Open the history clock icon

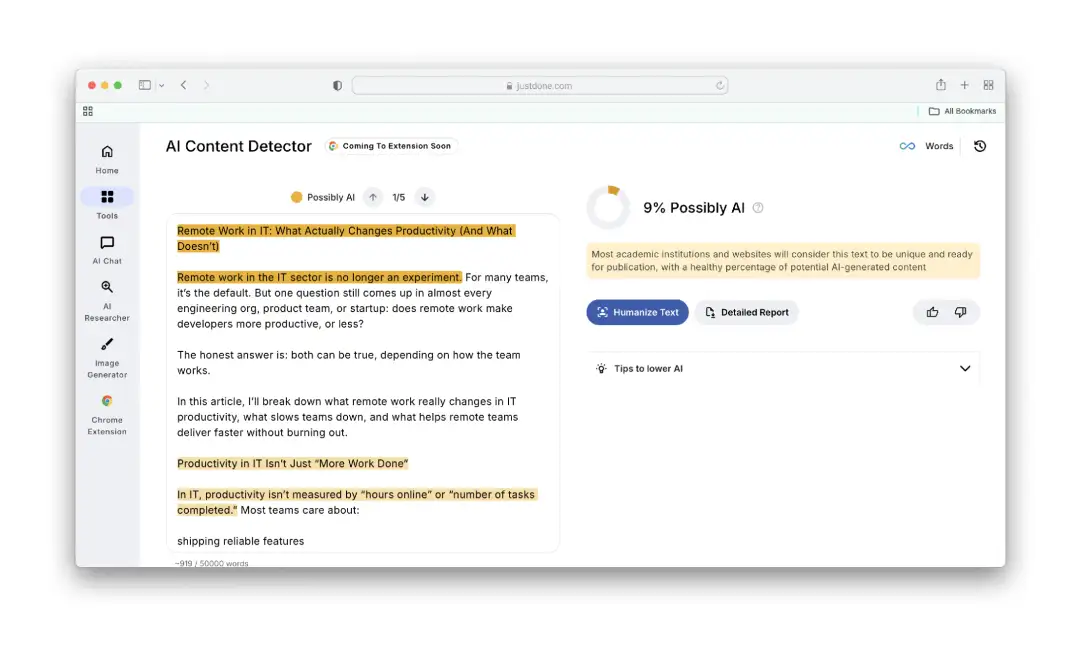tap(979, 146)
